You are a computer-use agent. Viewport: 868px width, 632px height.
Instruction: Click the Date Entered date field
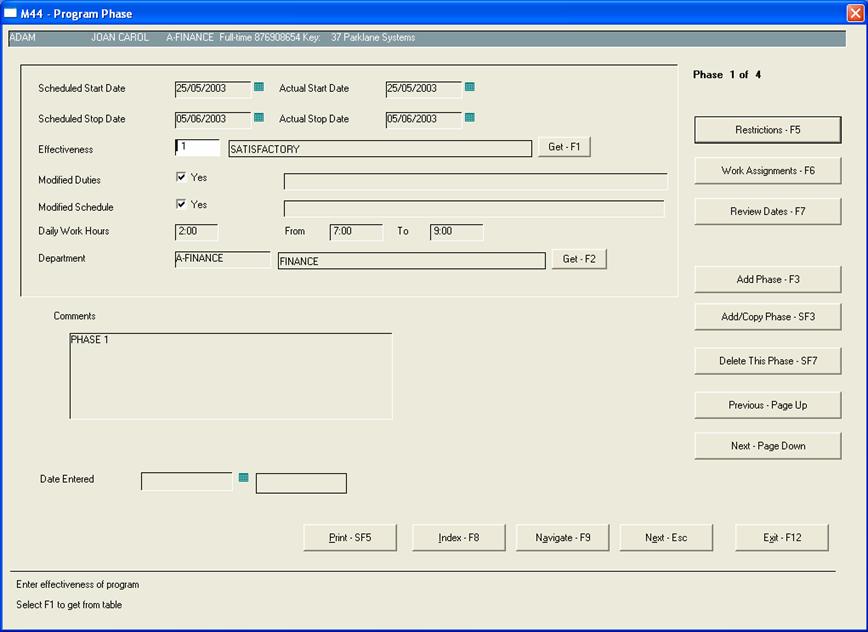tap(187, 481)
